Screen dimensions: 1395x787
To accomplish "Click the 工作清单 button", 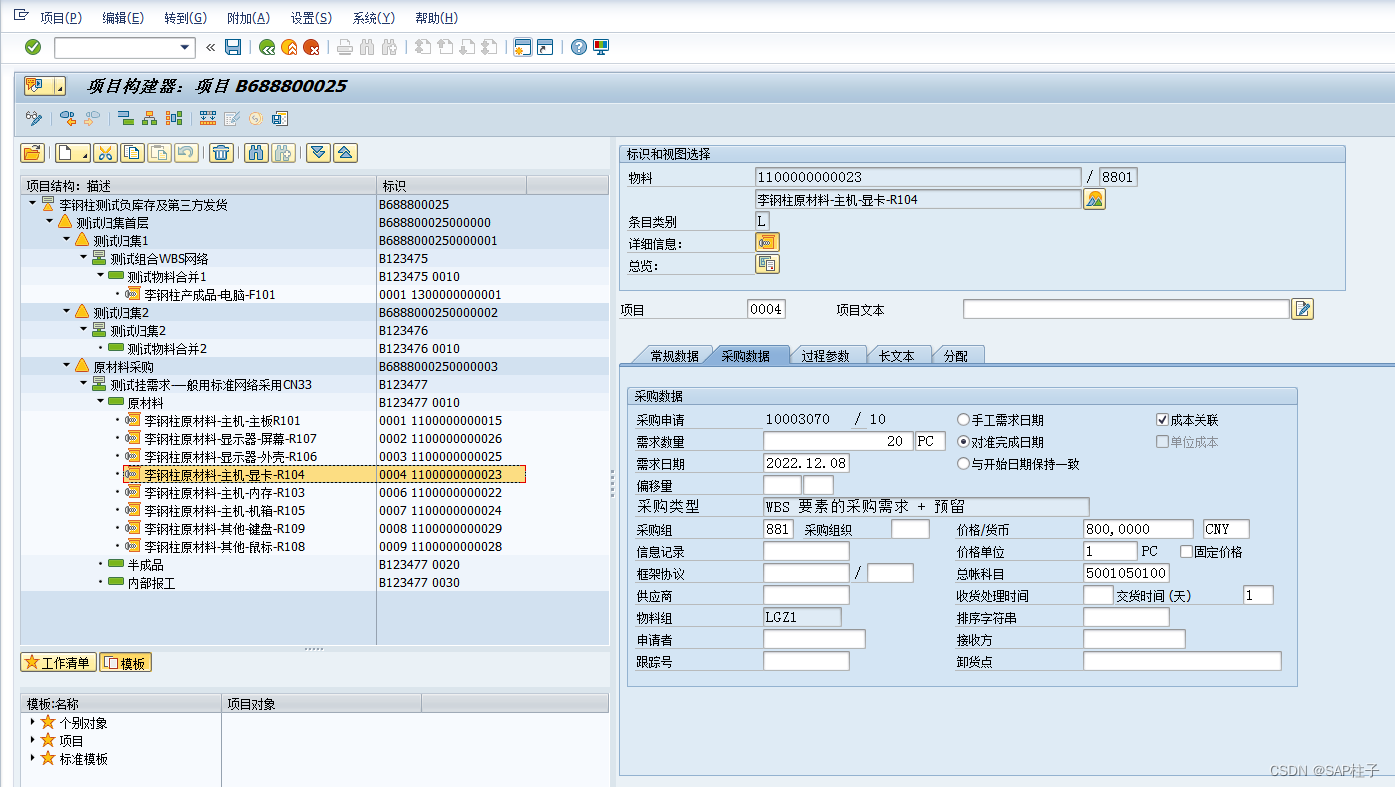I will (58, 662).
